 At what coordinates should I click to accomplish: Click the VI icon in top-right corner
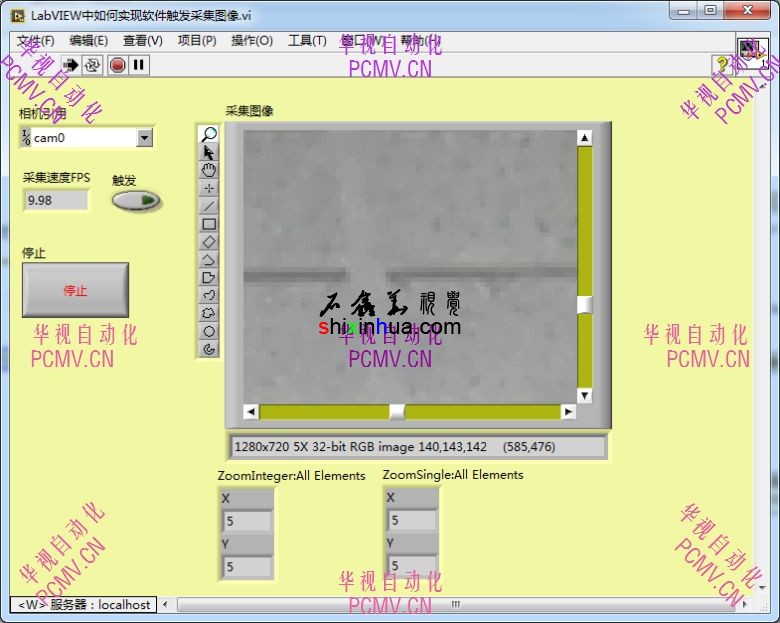[751, 53]
